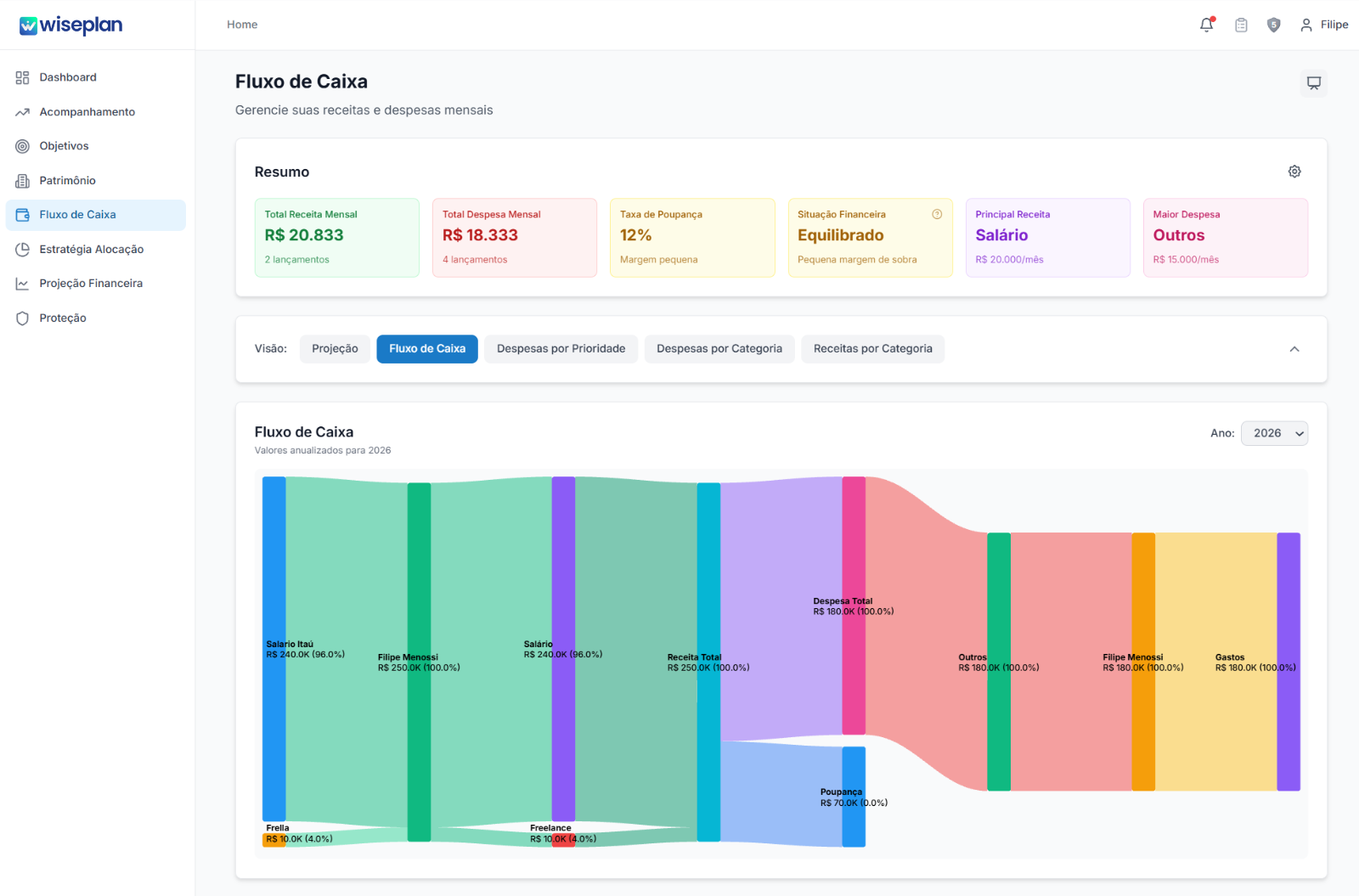
Task: Click Total Despesa Mensal card
Action: click(515, 238)
